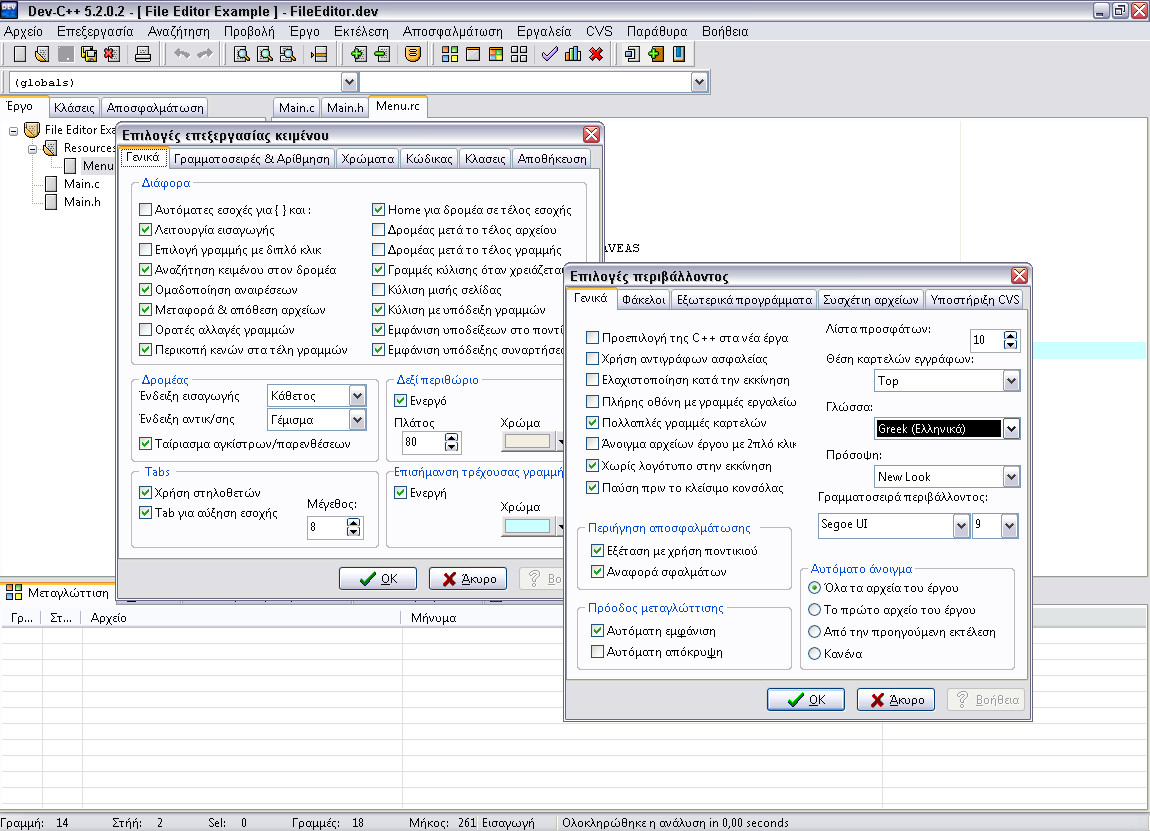
Task: Click the Print toolbar icon
Action: [x=143, y=54]
